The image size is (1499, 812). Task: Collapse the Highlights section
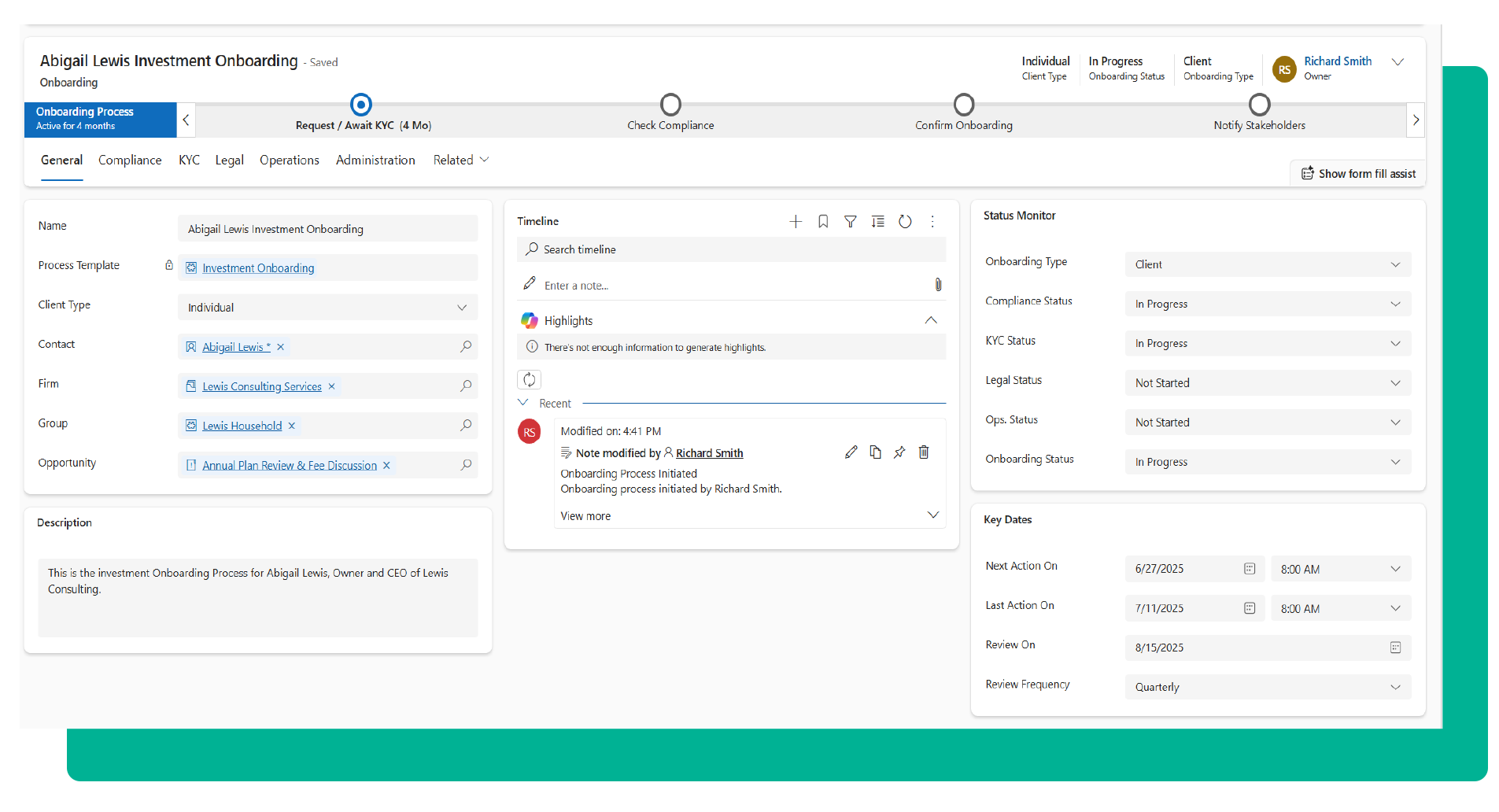[931, 320]
